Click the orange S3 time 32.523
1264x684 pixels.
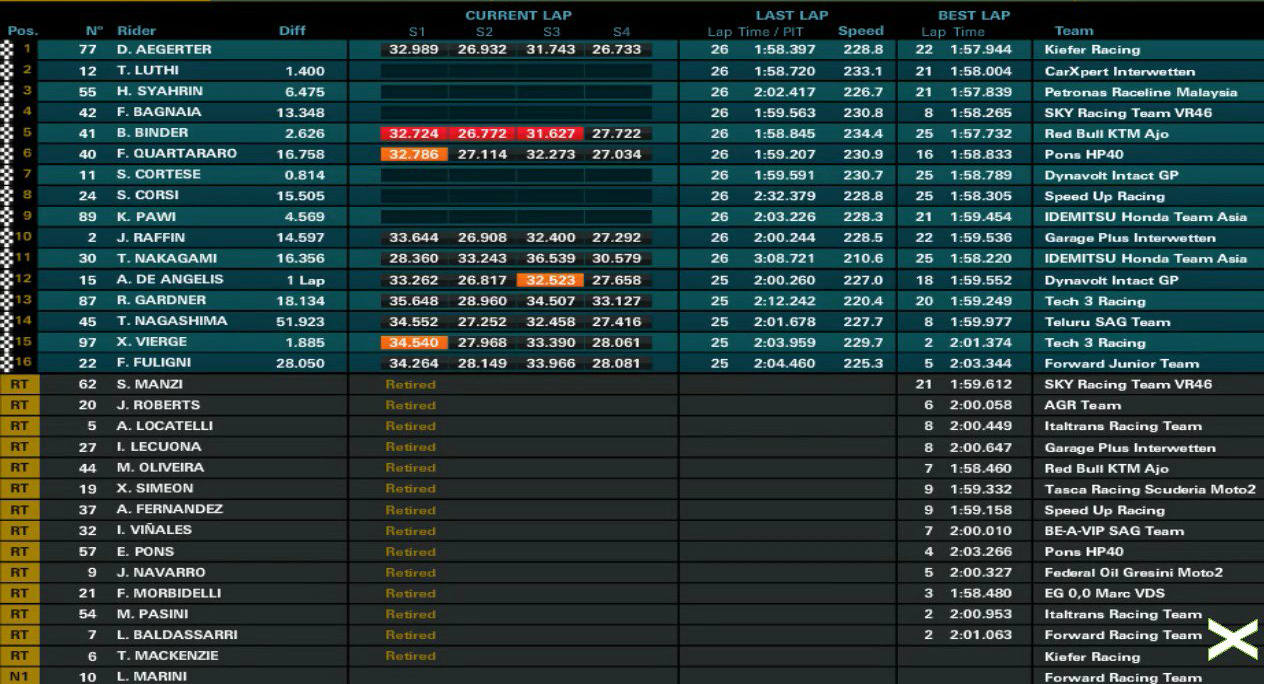click(x=550, y=280)
